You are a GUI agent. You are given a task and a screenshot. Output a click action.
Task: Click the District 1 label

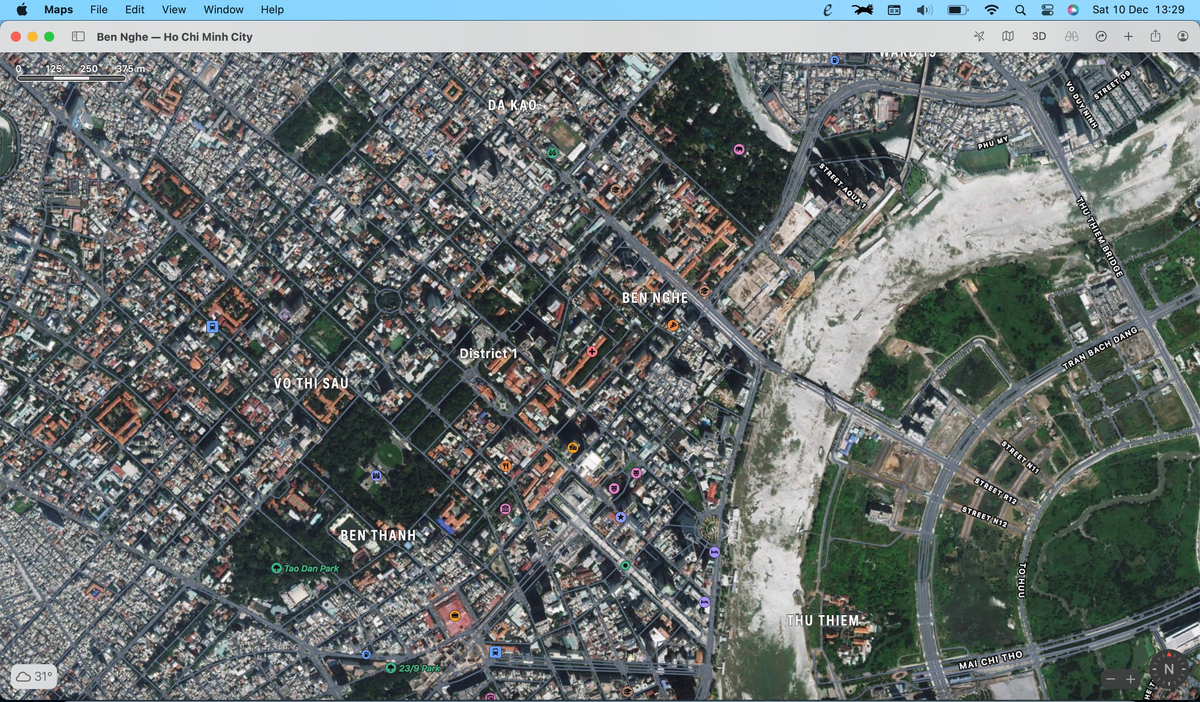(489, 353)
